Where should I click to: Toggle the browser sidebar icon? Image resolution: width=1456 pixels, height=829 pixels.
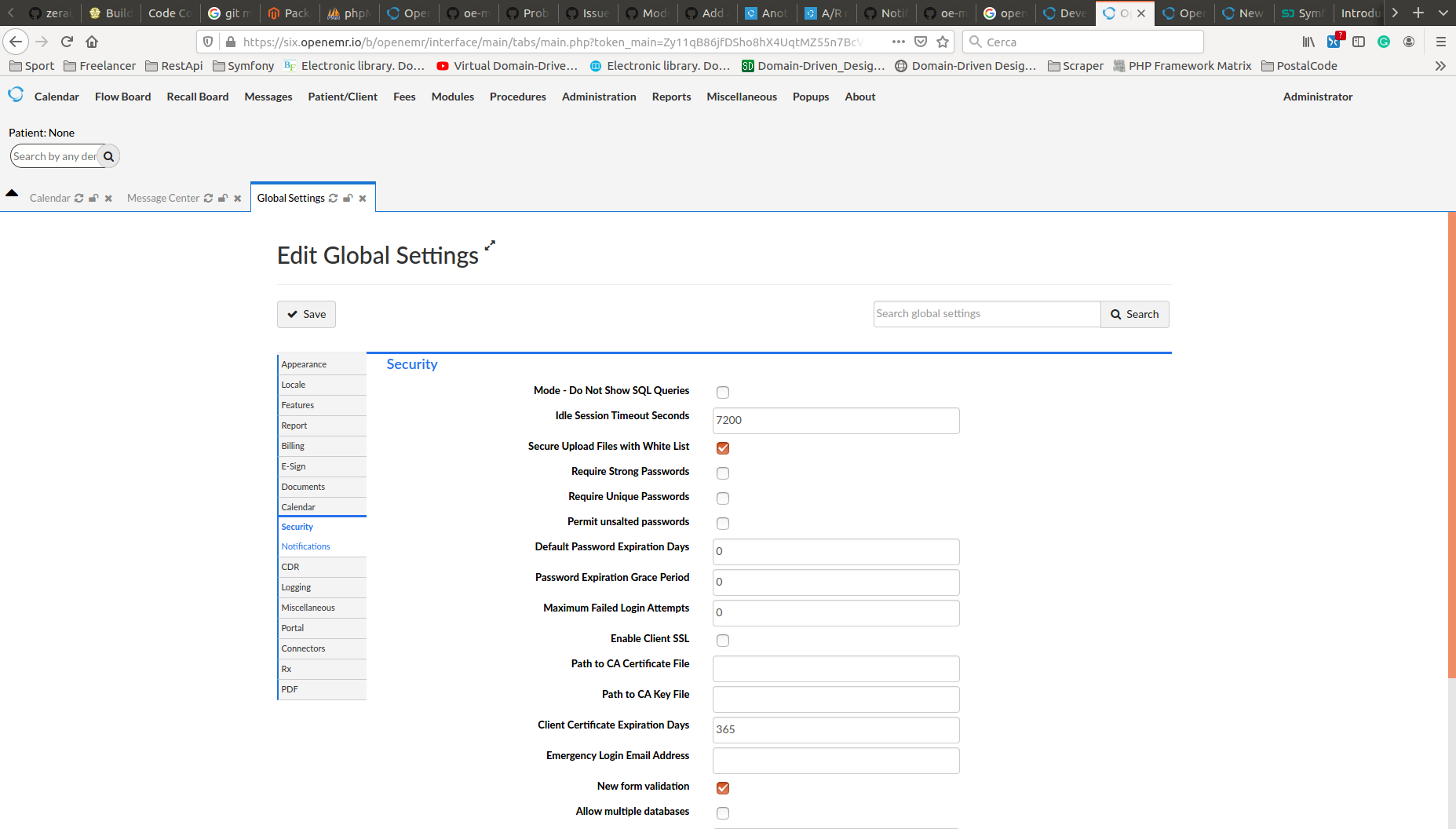pos(1359,42)
